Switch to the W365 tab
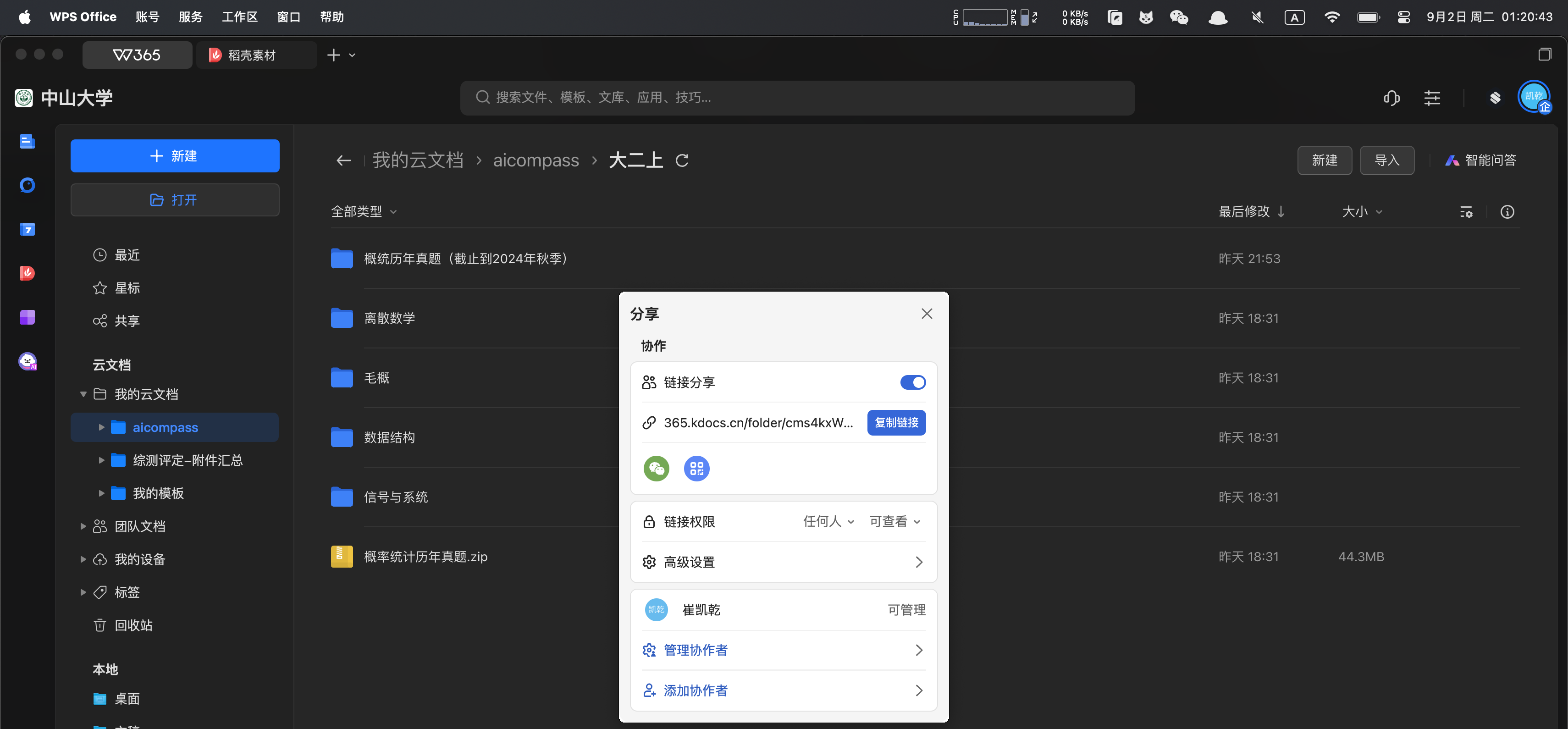The height and width of the screenshot is (729, 1568). [x=137, y=55]
